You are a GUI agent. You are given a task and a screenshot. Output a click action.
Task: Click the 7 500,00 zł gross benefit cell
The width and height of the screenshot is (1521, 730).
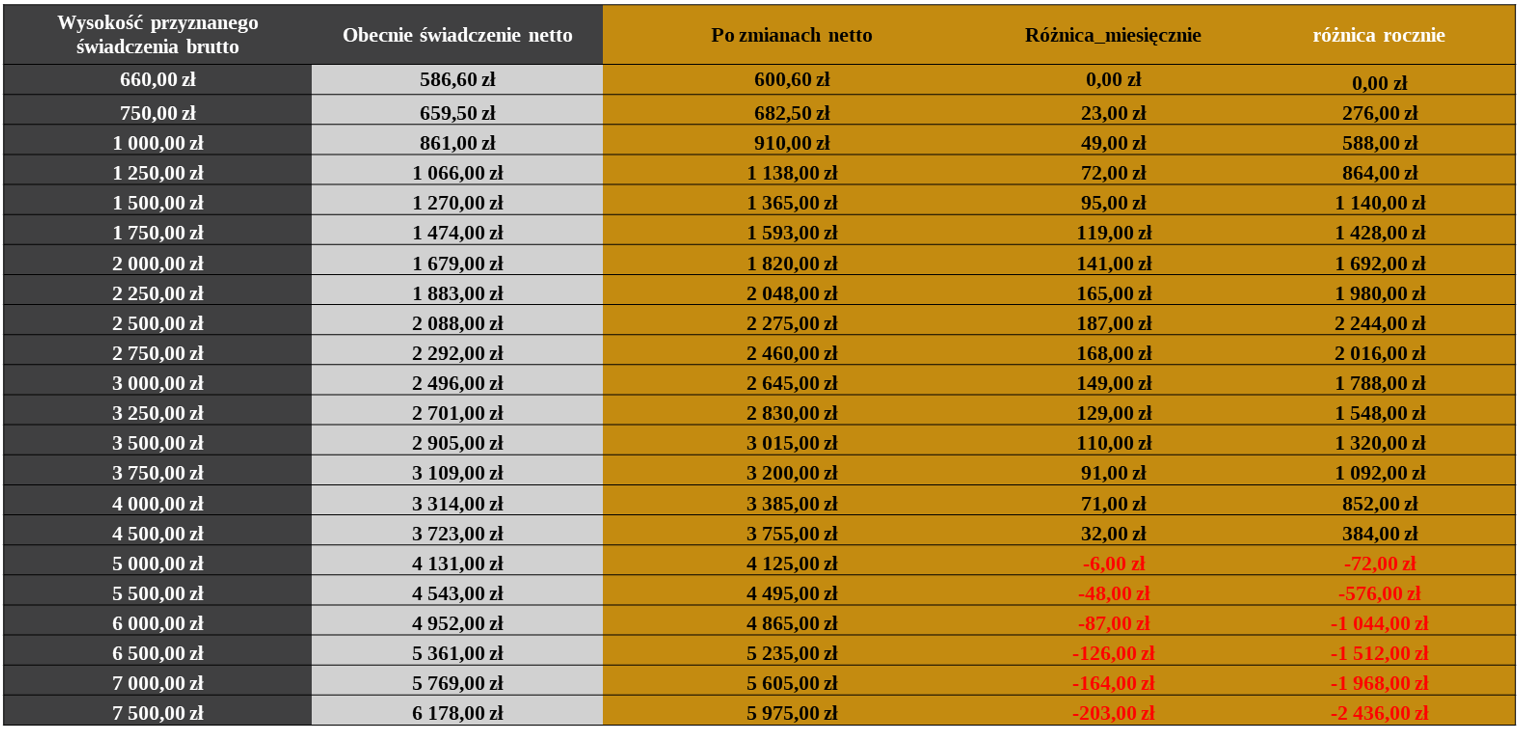point(158,713)
